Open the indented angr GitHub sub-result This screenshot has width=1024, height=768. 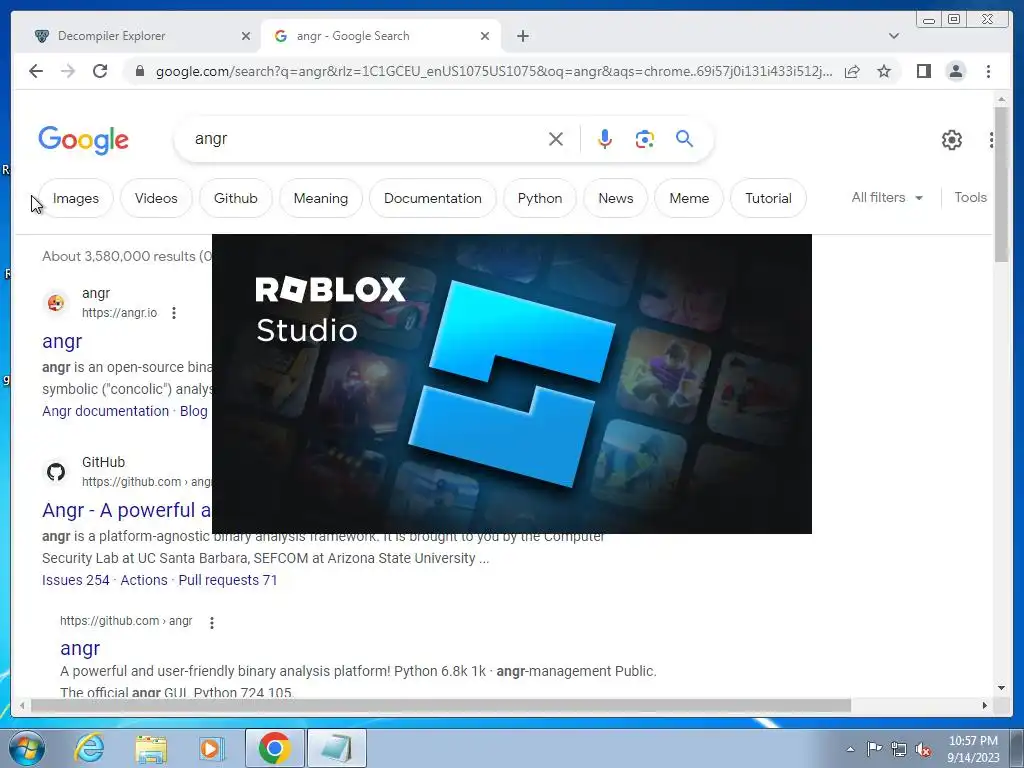[x=80, y=648]
